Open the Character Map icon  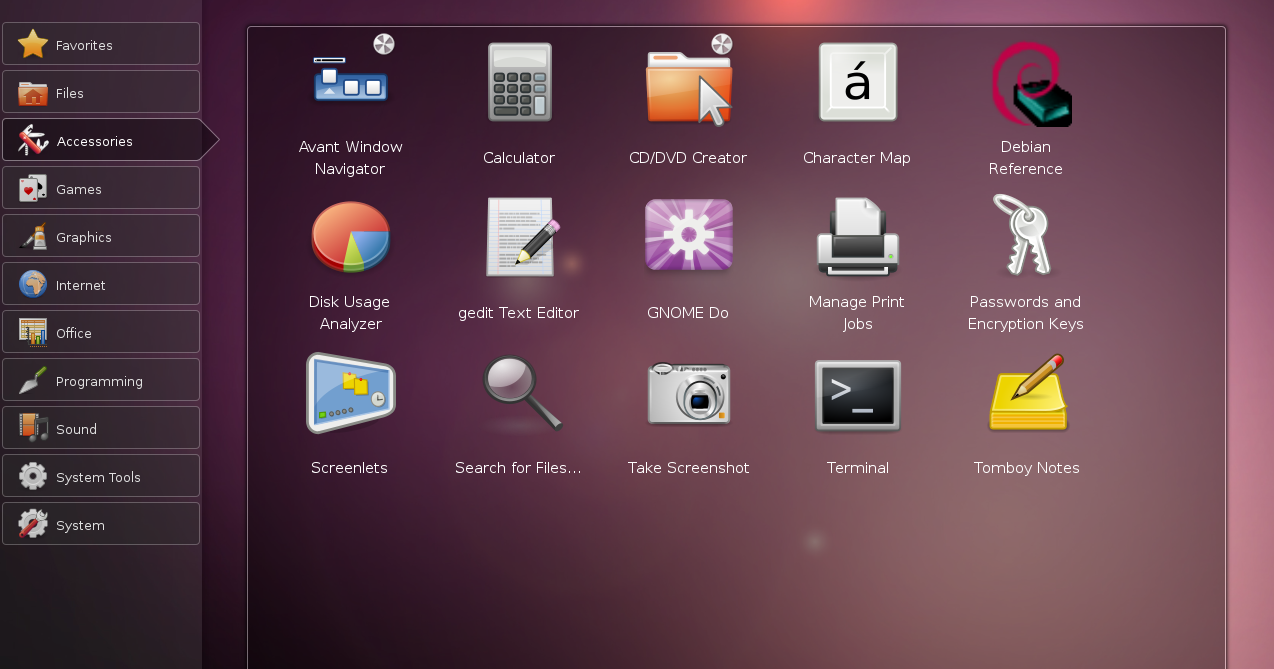point(857,82)
